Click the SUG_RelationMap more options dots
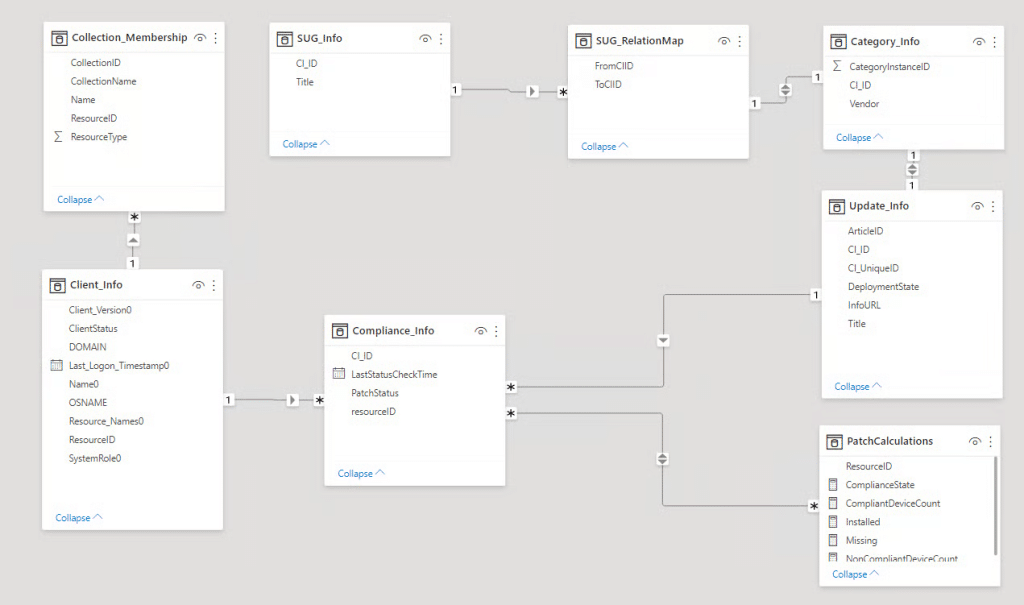The image size is (1024, 605). [740, 41]
